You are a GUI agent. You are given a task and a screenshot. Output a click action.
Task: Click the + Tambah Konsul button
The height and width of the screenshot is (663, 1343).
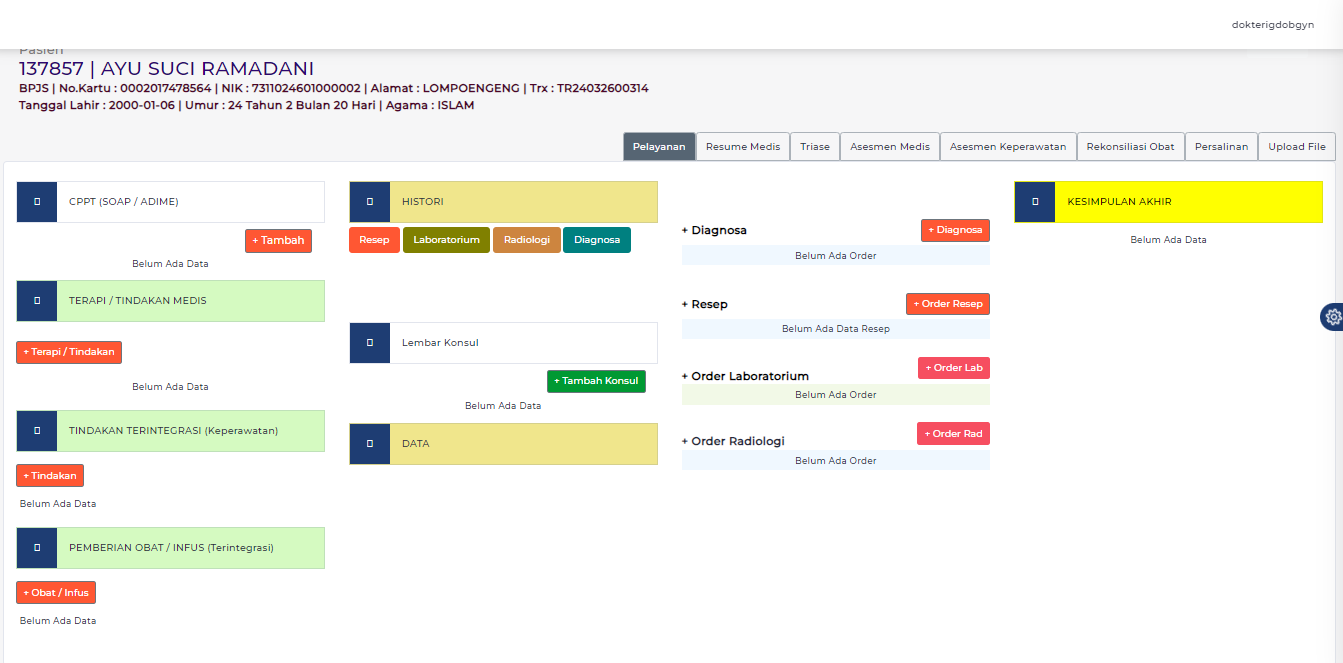tap(596, 381)
